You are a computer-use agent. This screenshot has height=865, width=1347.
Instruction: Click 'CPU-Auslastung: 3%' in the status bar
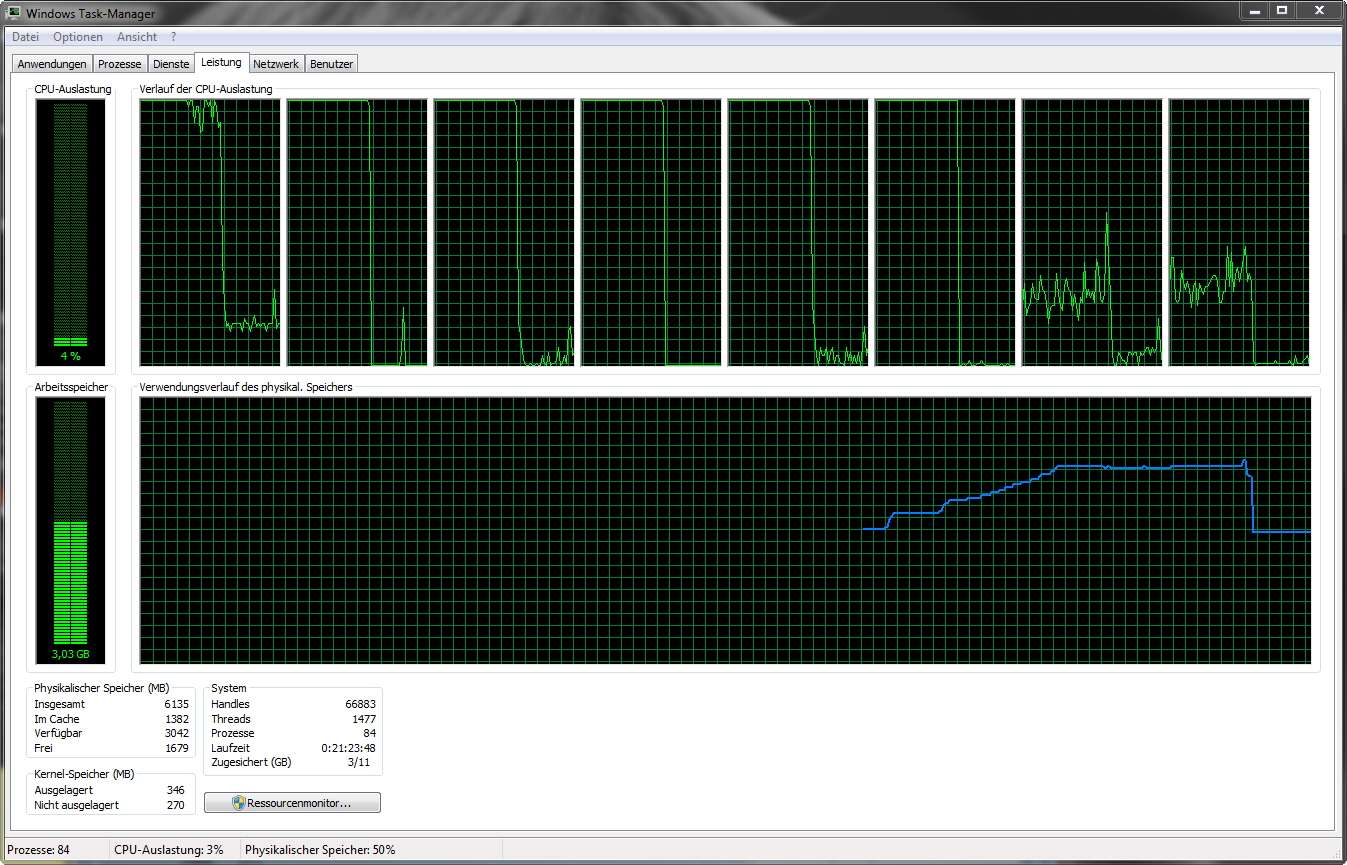pos(169,850)
